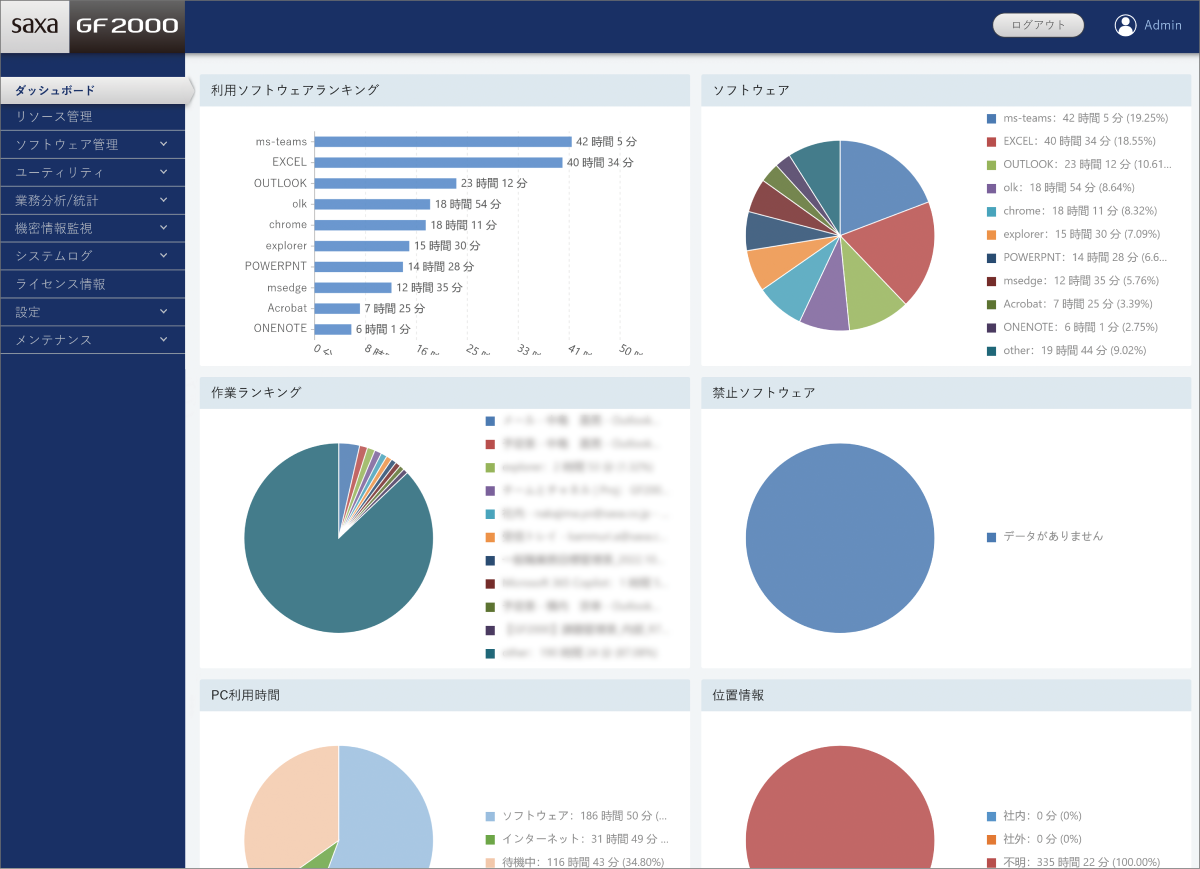Click the 待機中 legend color swatch

(x=490, y=862)
